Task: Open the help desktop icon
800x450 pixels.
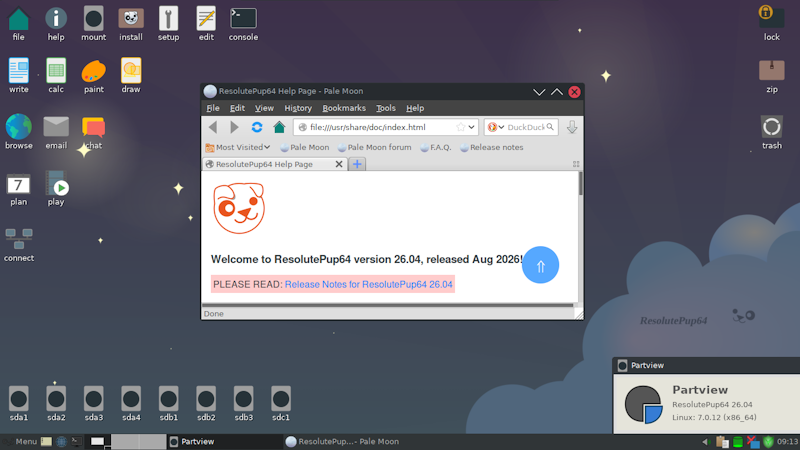Action: 56,19
